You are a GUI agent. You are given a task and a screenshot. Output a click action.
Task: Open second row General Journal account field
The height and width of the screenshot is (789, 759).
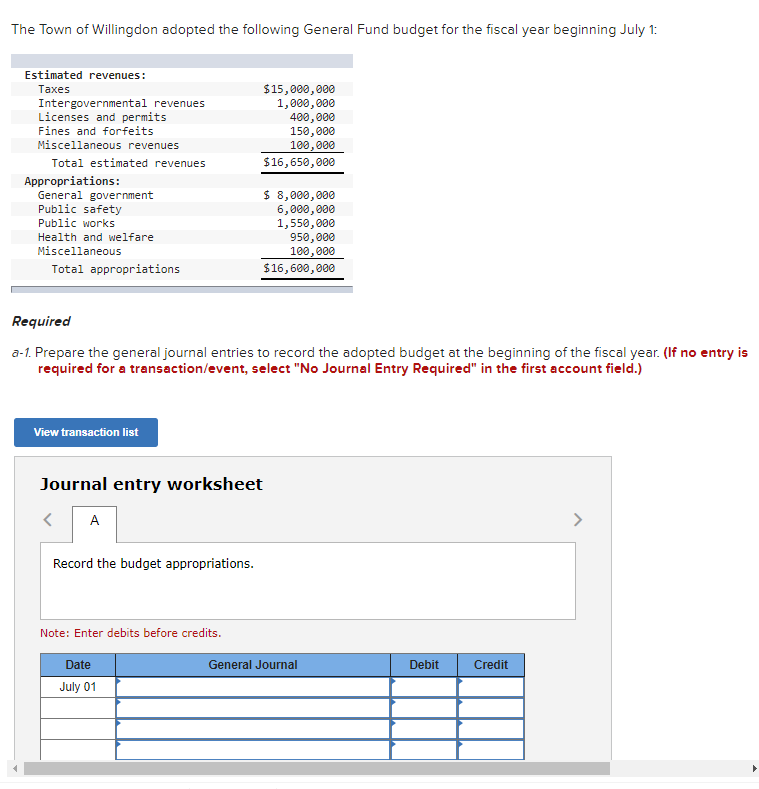(253, 708)
